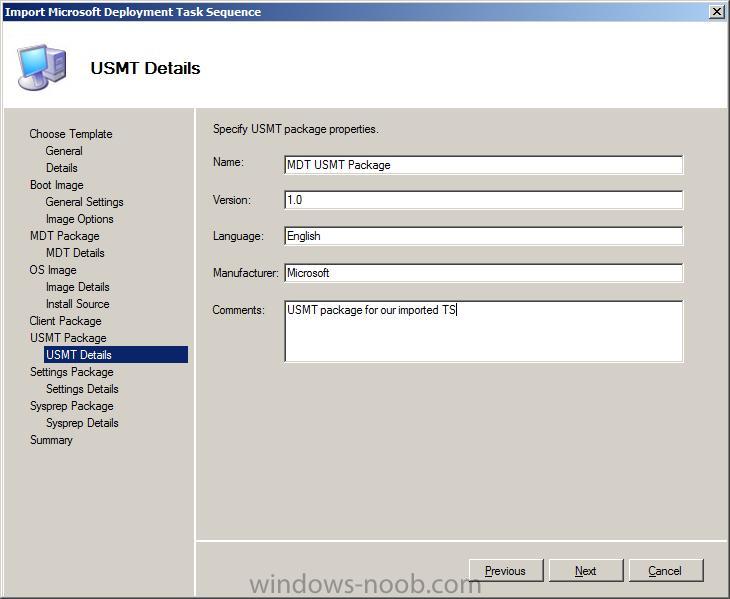This screenshot has height=599, width=730.
Task: Place cursor in Comments text area
Action: (x=484, y=331)
